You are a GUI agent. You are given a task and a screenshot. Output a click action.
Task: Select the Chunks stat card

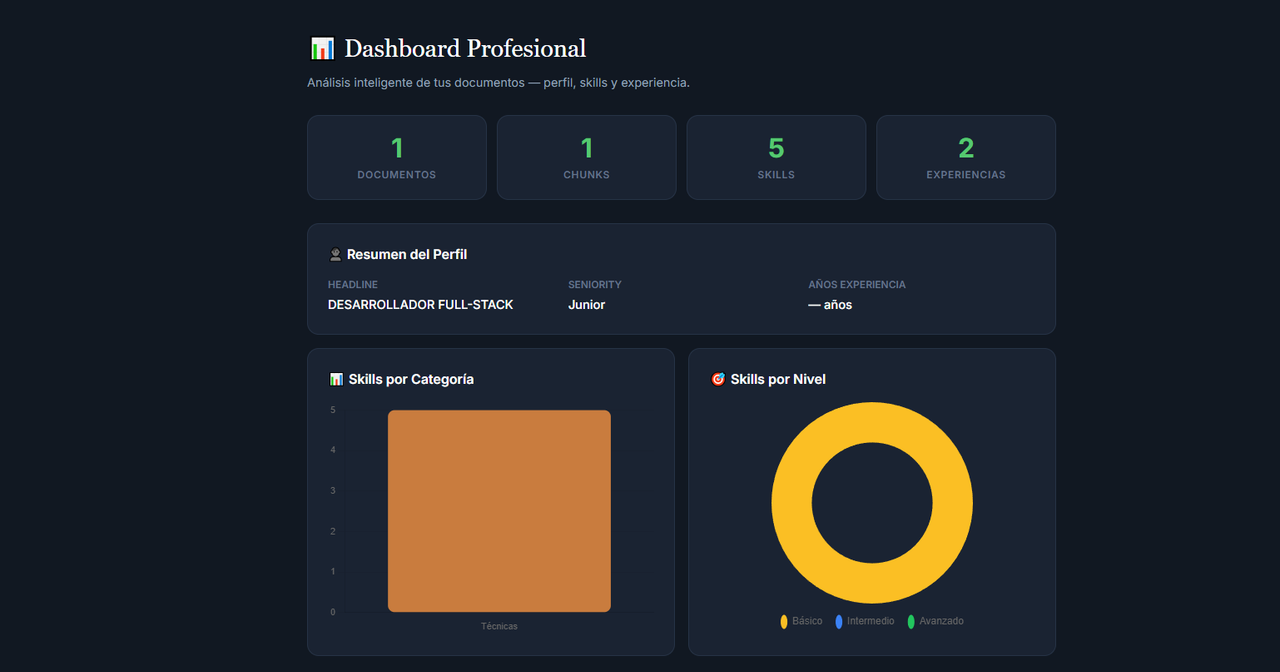pyautogui.click(x=586, y=157)
